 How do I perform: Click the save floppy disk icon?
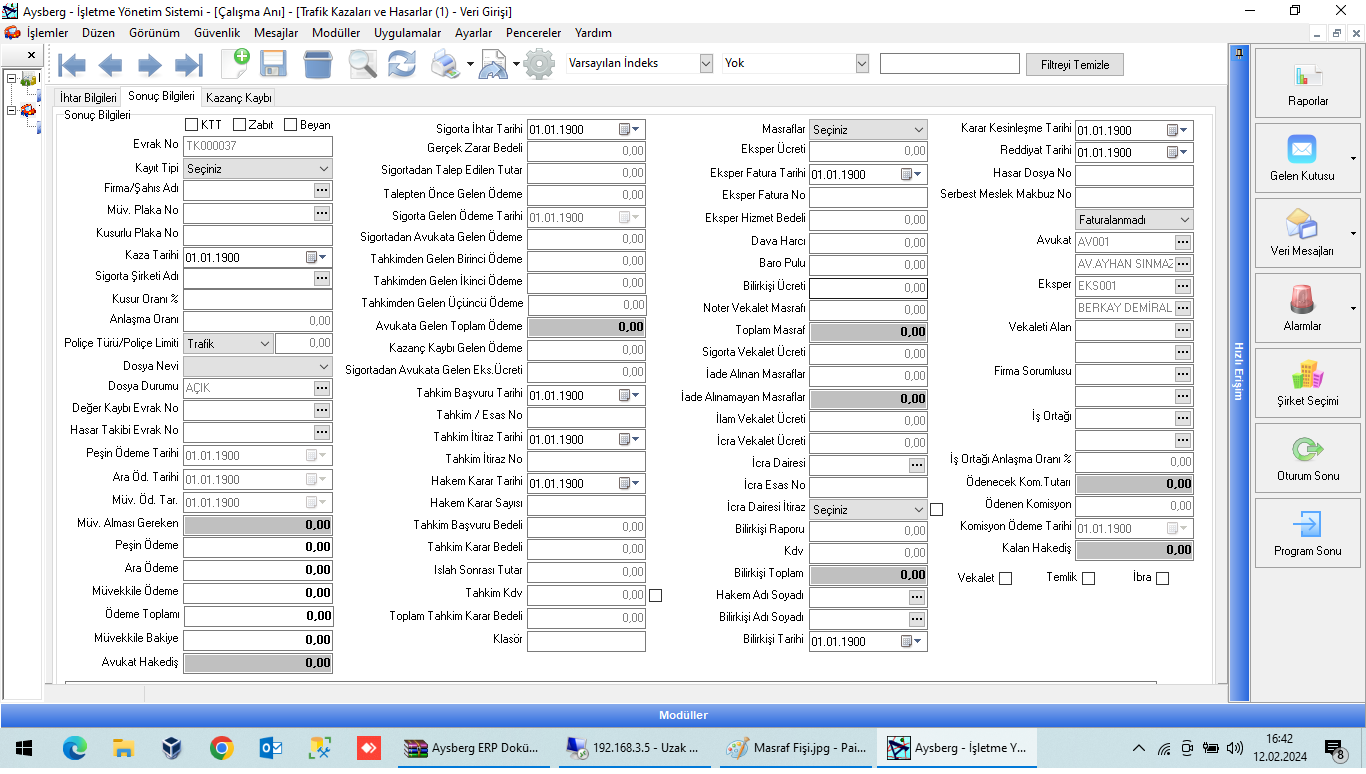(273, 64)
